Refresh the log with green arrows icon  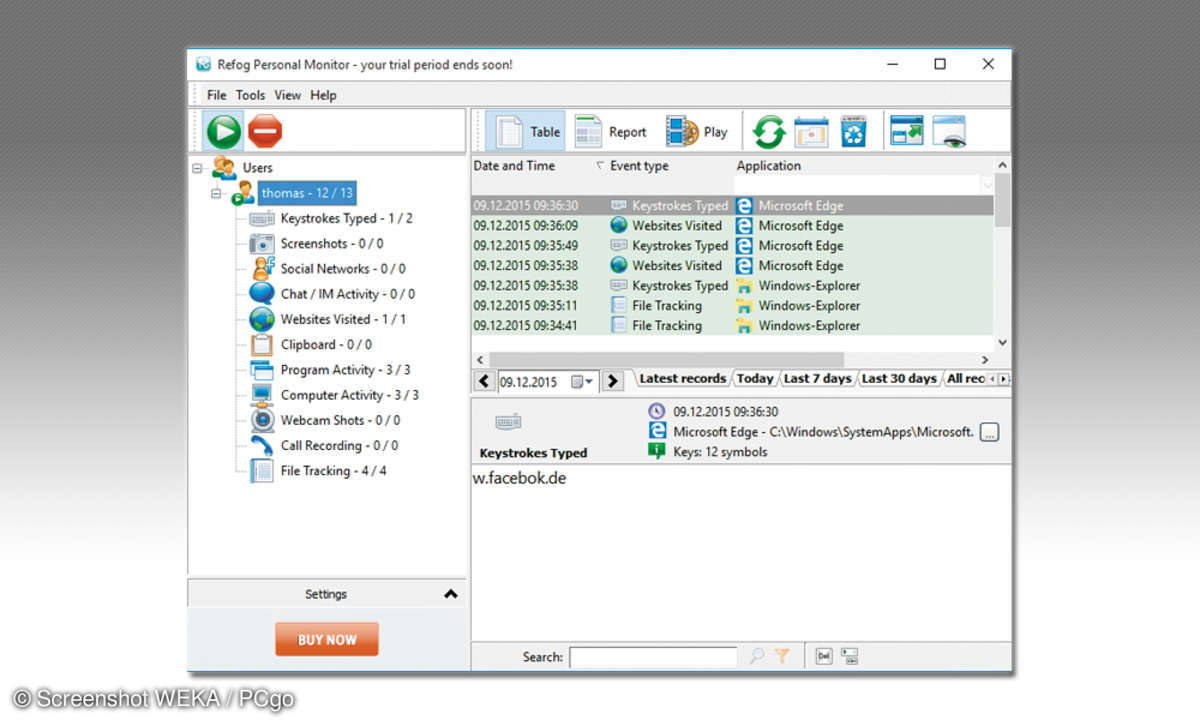(769, 131)
